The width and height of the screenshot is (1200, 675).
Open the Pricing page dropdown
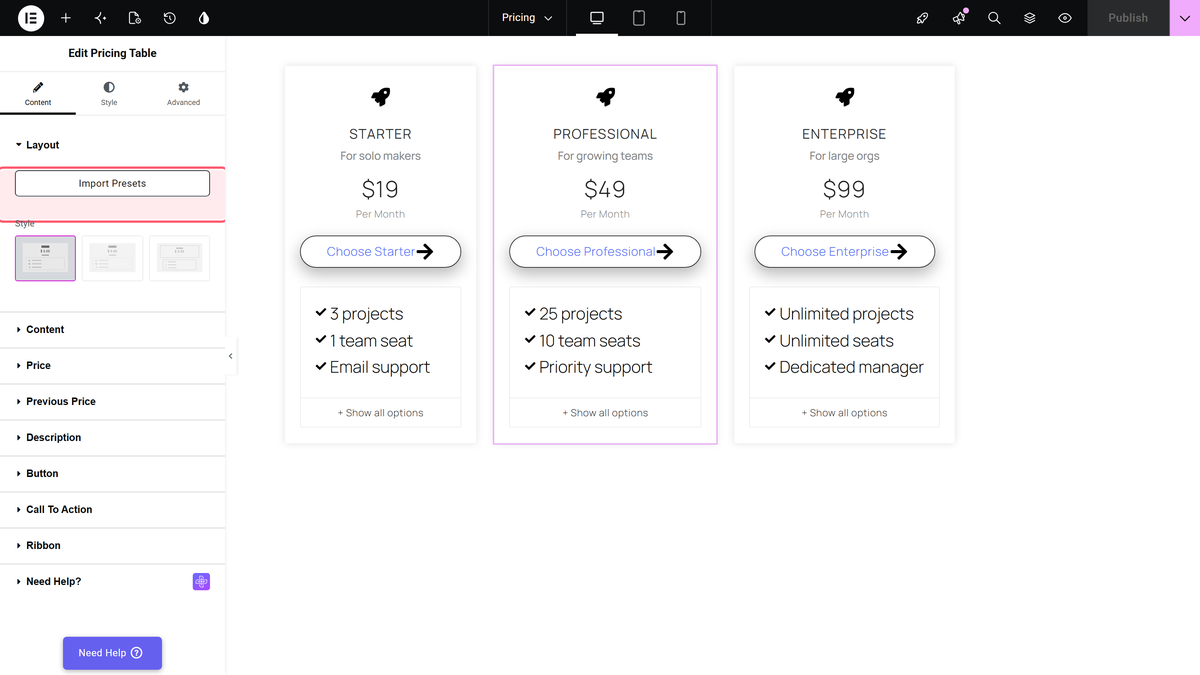527,18
